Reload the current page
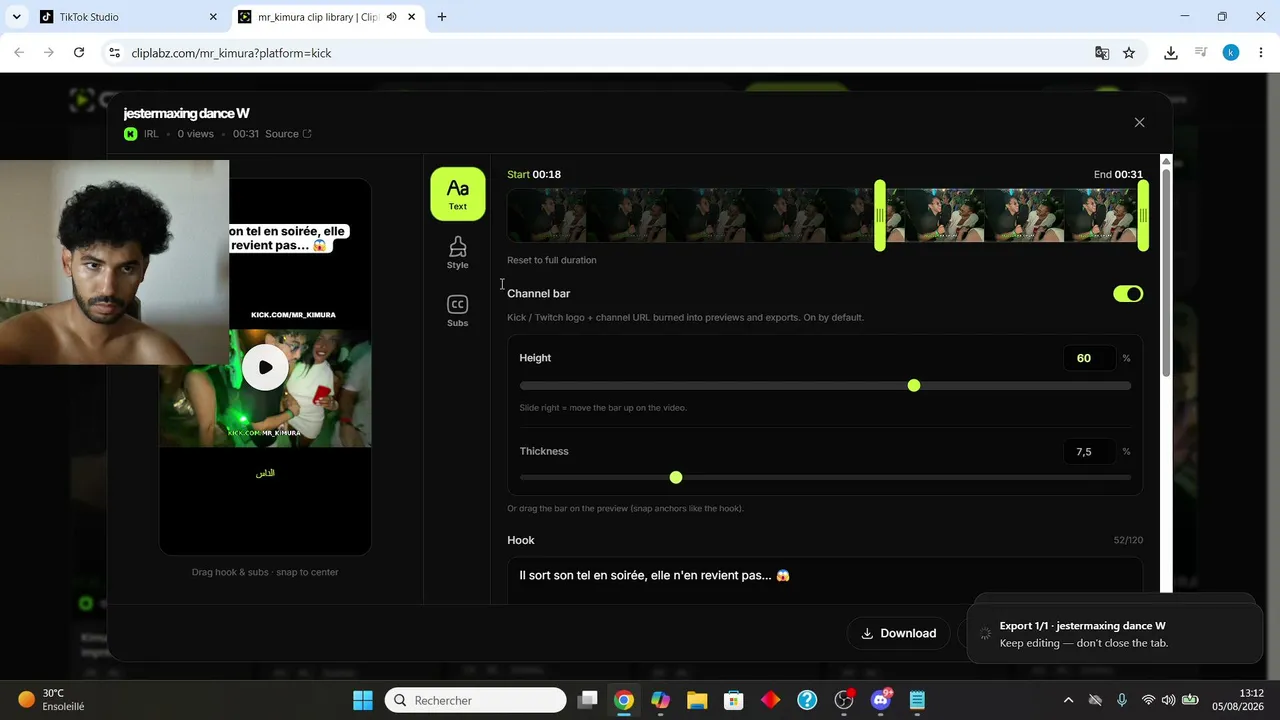Image resolution: width=1280 pixels, height=720 pixels. pyautogui.click(x=79, y=53)
